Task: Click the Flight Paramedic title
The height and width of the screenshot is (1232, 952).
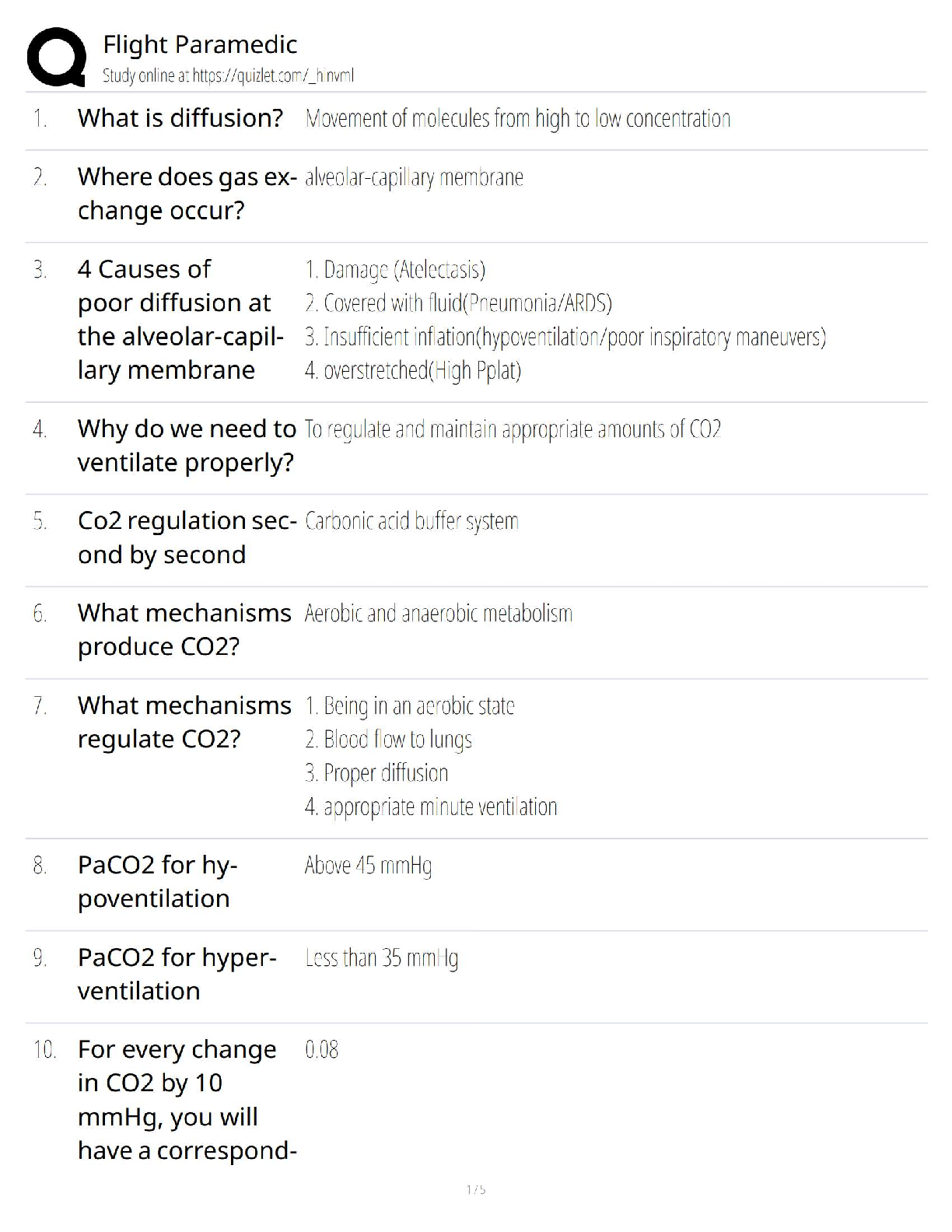Action: pos(200,44)
